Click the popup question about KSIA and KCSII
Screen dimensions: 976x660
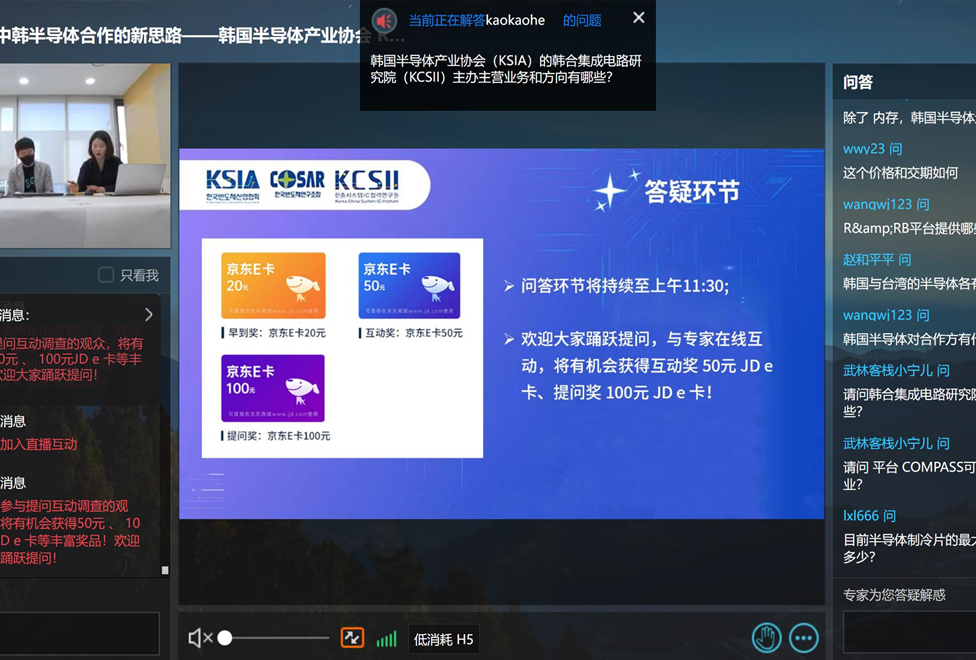tap(505, 69)
